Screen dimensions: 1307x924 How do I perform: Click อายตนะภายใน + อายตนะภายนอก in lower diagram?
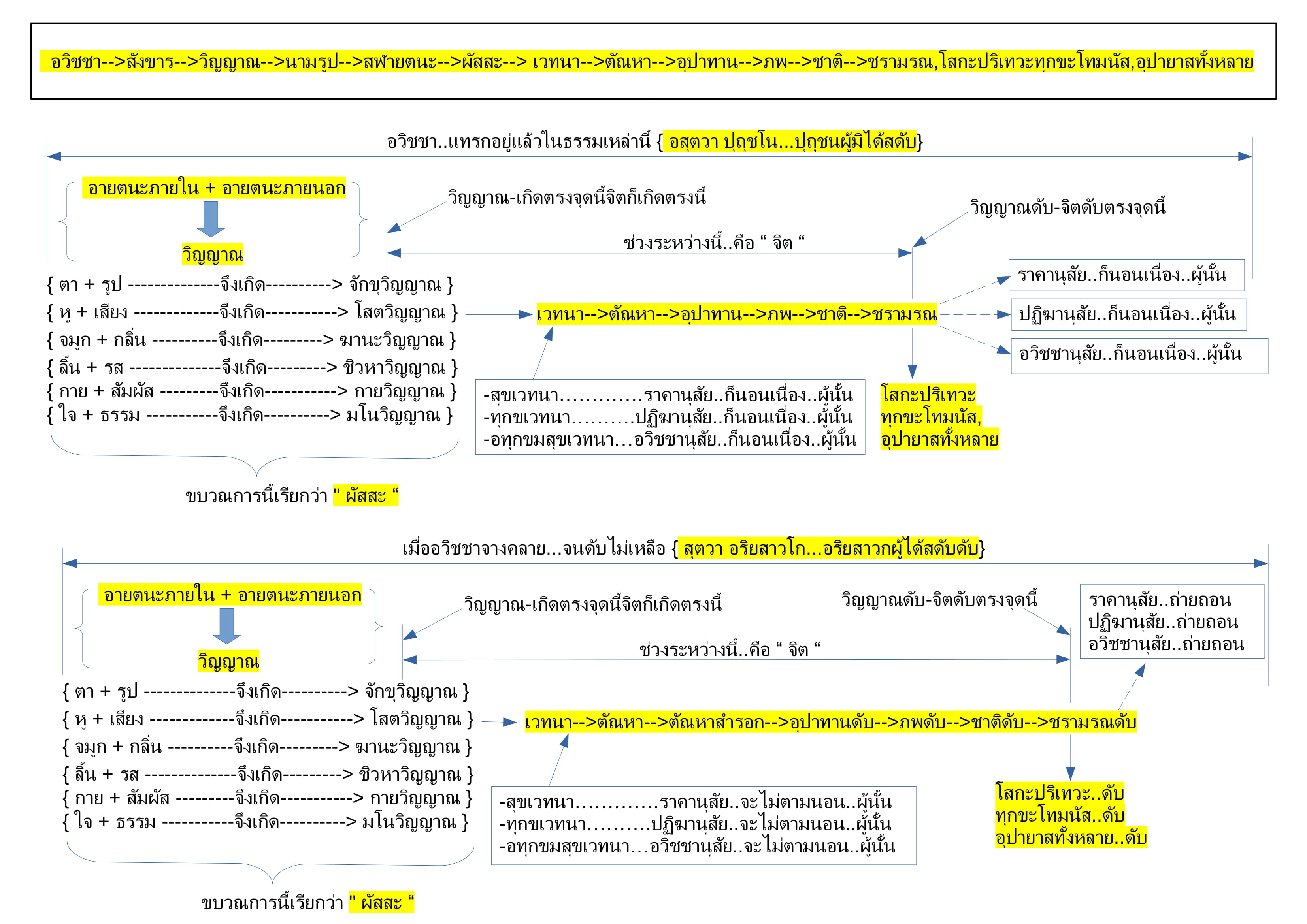pos(230,595)
